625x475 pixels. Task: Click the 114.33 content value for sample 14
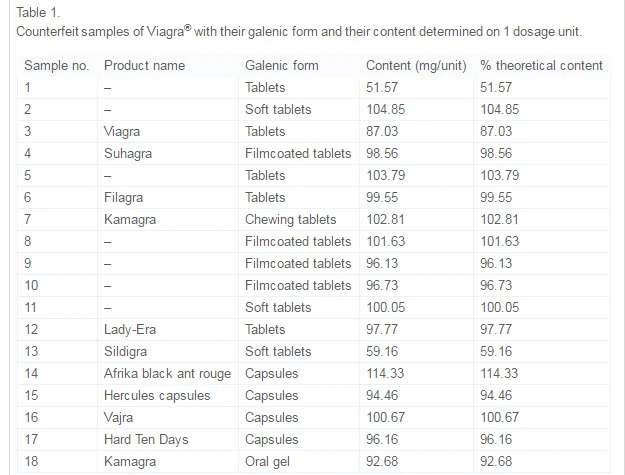(x=385, y=373)
